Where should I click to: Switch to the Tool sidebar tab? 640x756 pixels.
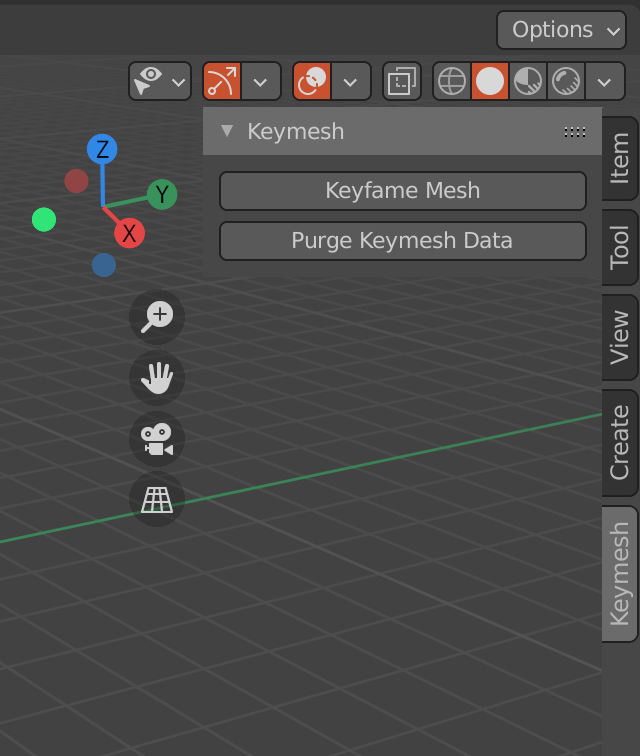620,248
